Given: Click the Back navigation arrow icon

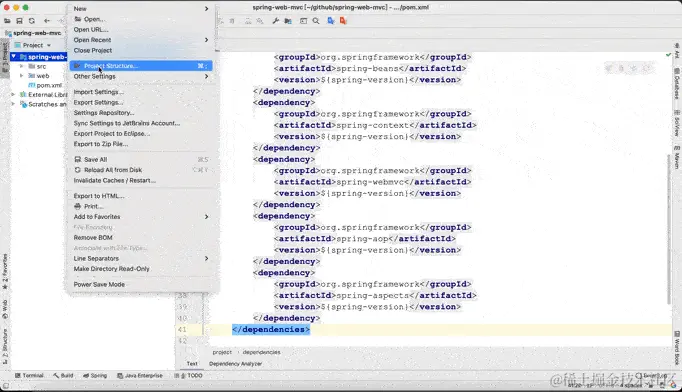Looking at the screenshot, I should click(x=47, y=21).
